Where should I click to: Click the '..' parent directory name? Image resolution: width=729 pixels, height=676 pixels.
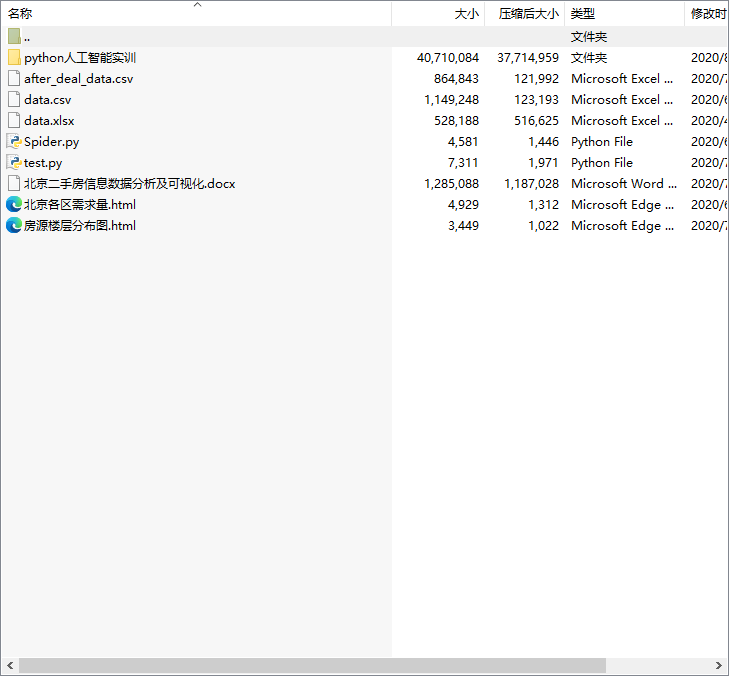click(27, 37)
